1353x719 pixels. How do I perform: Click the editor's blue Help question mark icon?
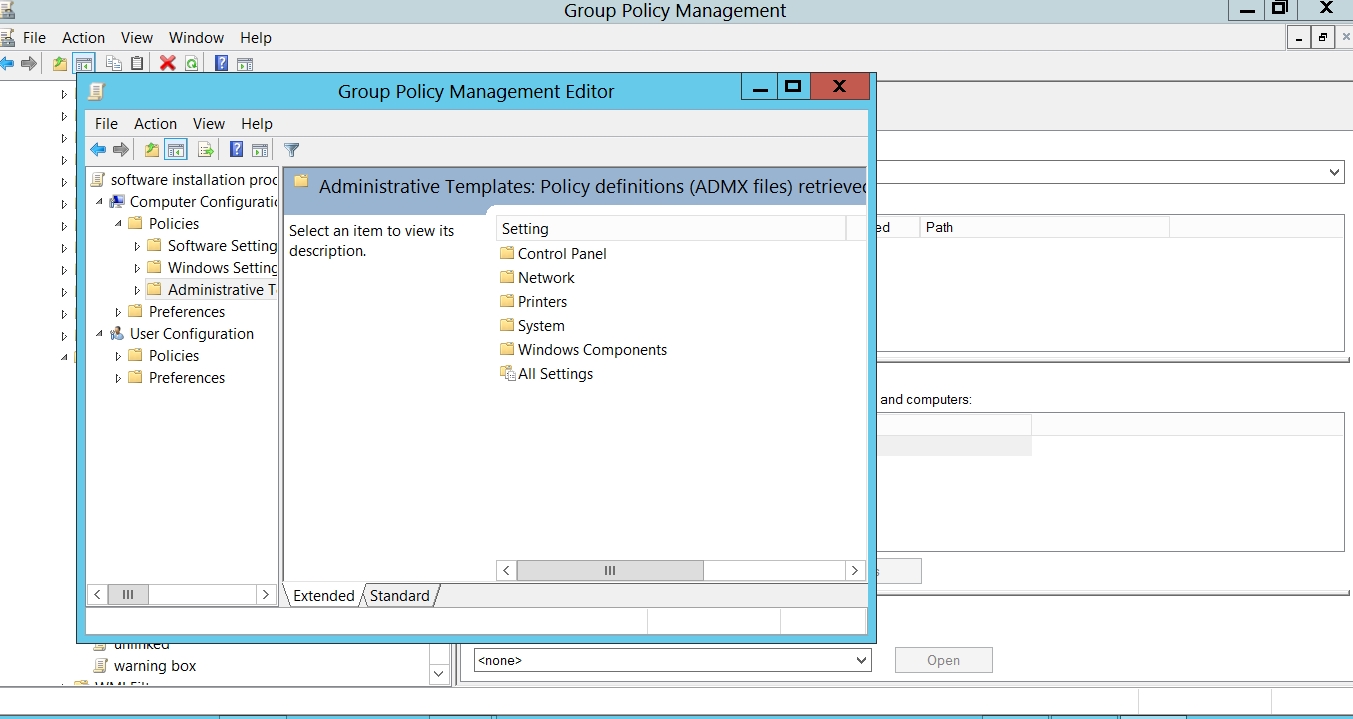tap(236, 150)
